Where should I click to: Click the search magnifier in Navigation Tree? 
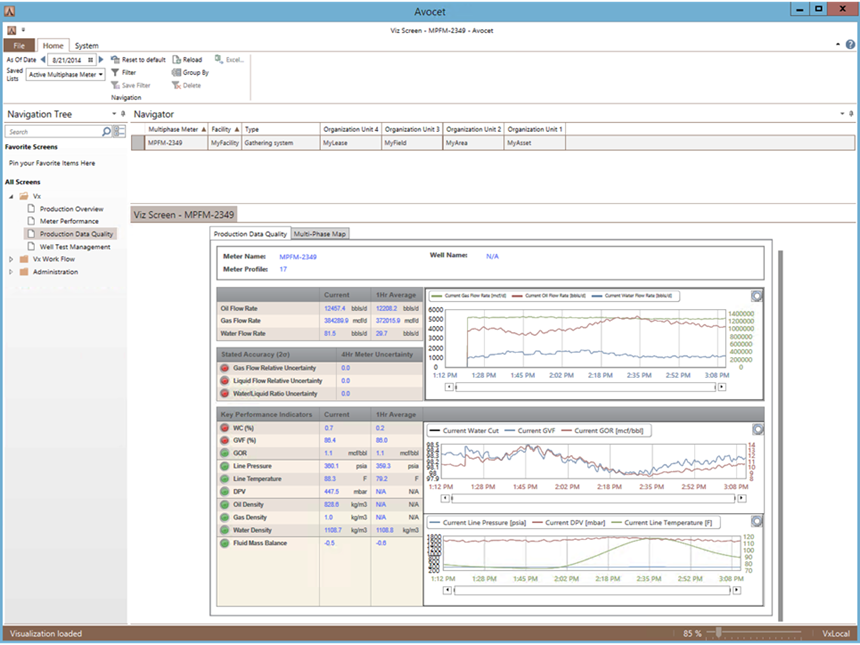coord(106,131)
